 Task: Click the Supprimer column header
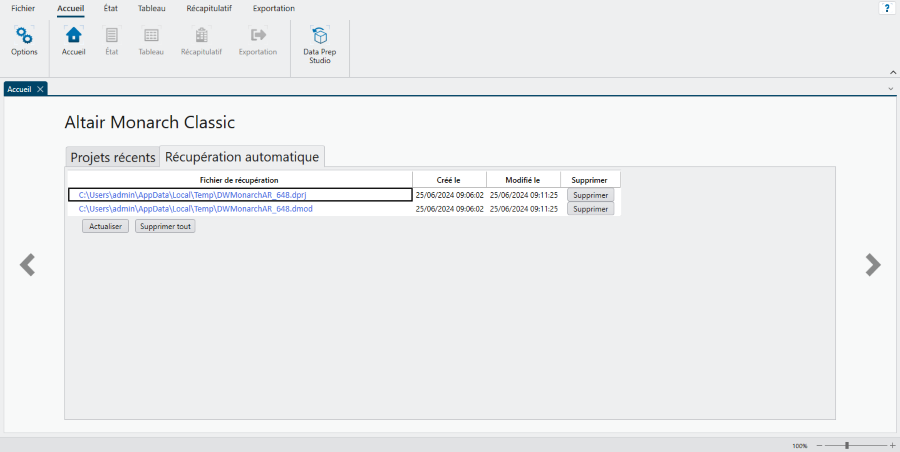point(589,180)
